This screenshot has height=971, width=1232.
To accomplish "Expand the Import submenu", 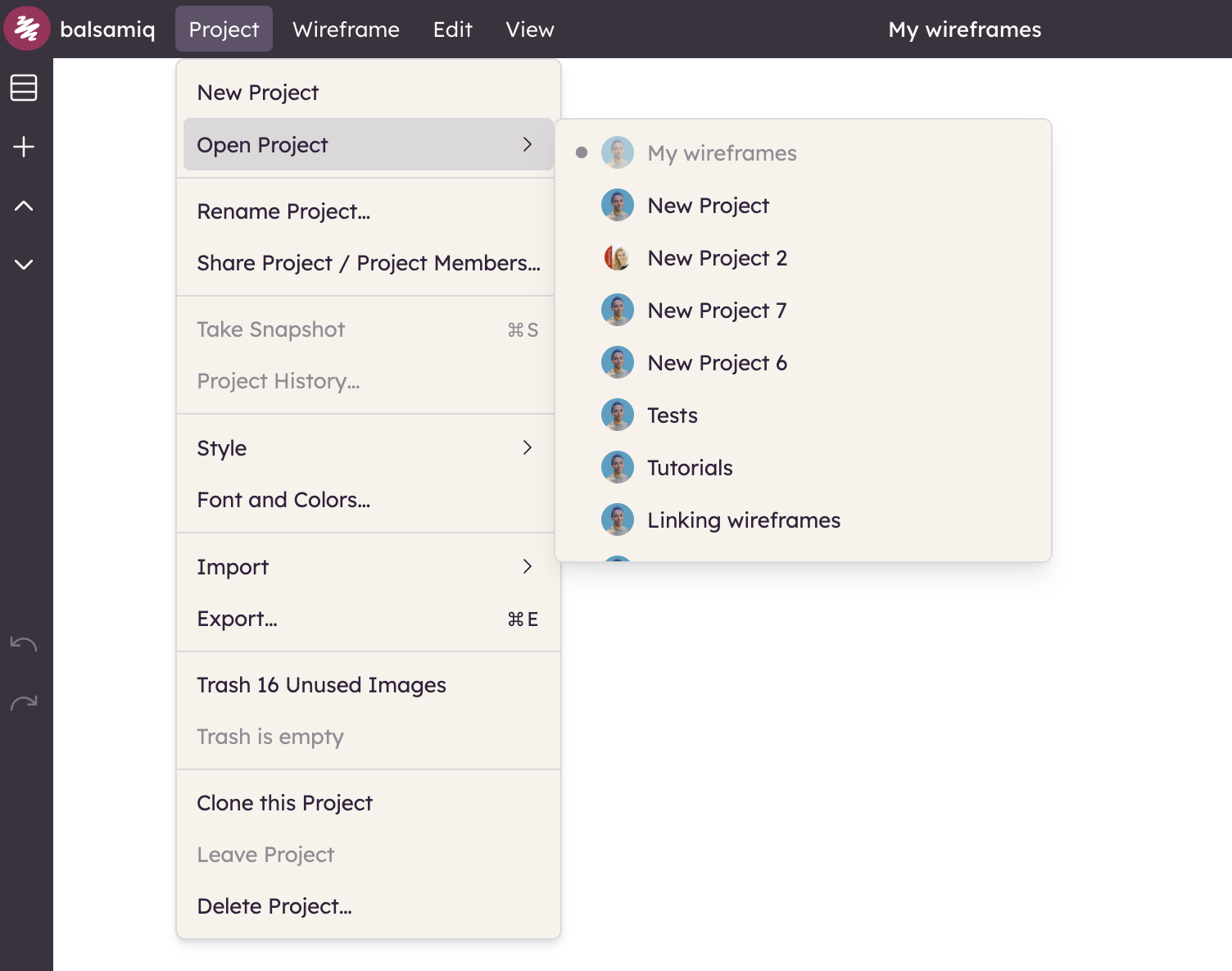I will click(368, 567).
